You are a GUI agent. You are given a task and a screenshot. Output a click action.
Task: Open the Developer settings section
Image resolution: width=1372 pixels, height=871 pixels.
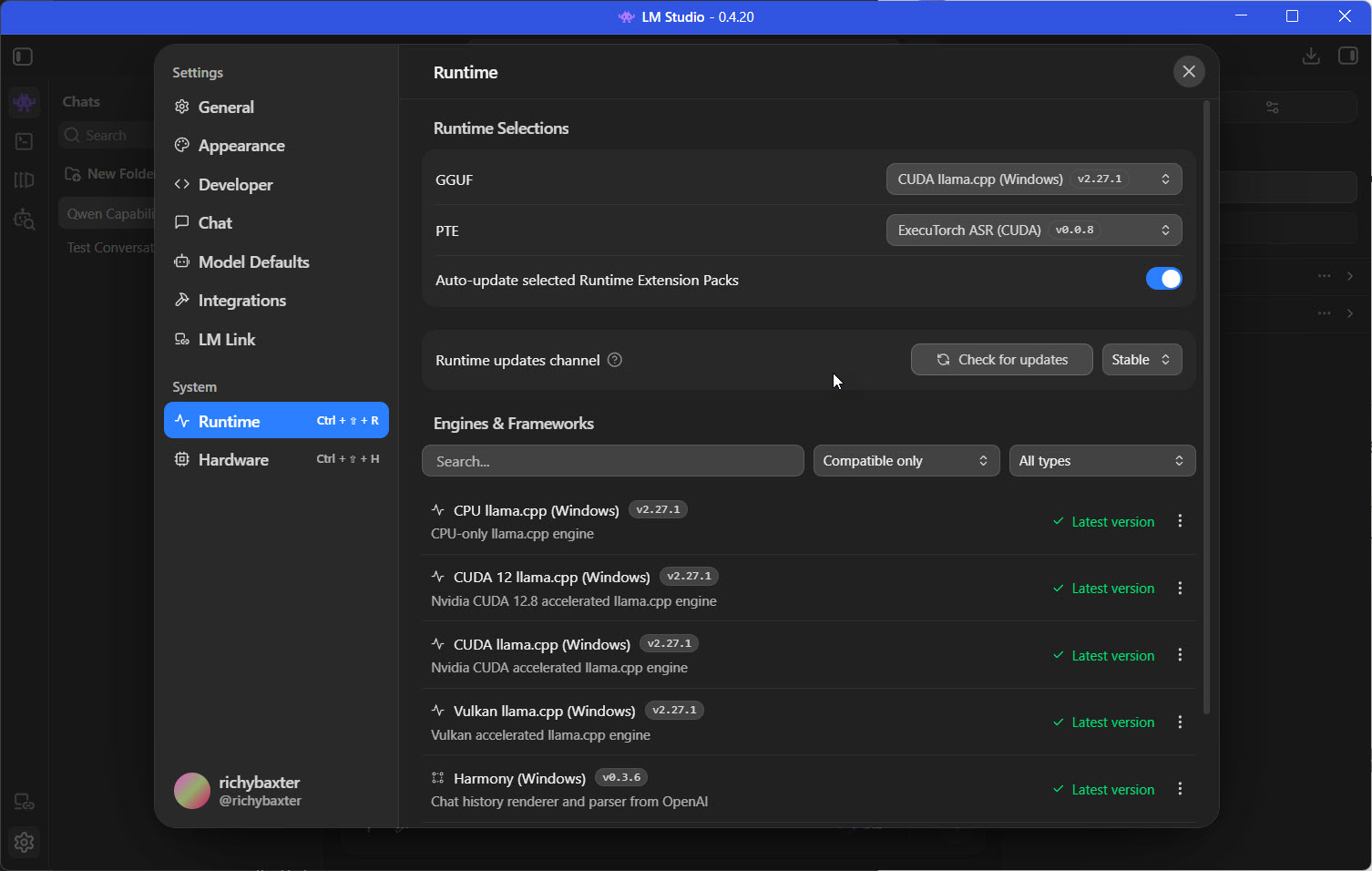[x=276, y=185]
